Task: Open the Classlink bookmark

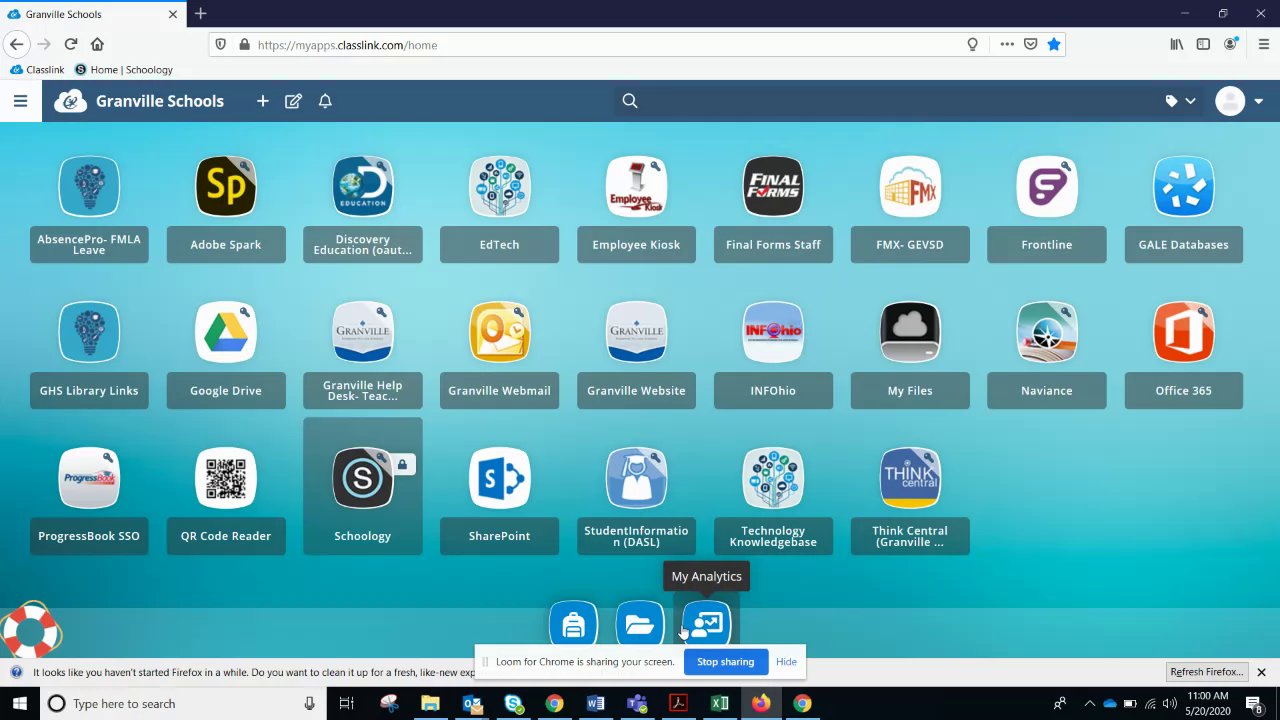Action: pyautogui.click(x=37, y=70)
